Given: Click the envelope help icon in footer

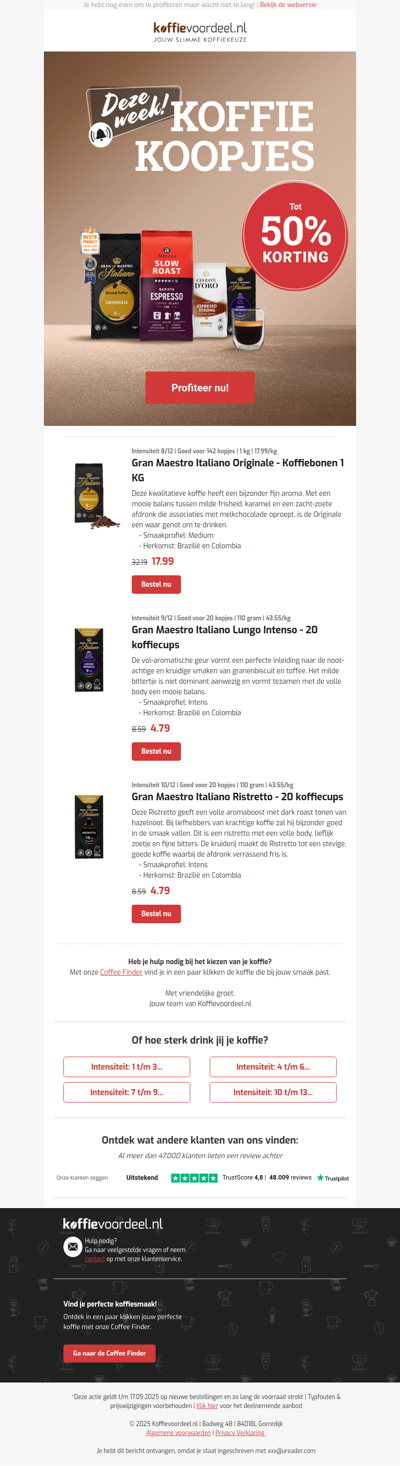Looking at the screenshot, I should click(x=72, y=1247).
